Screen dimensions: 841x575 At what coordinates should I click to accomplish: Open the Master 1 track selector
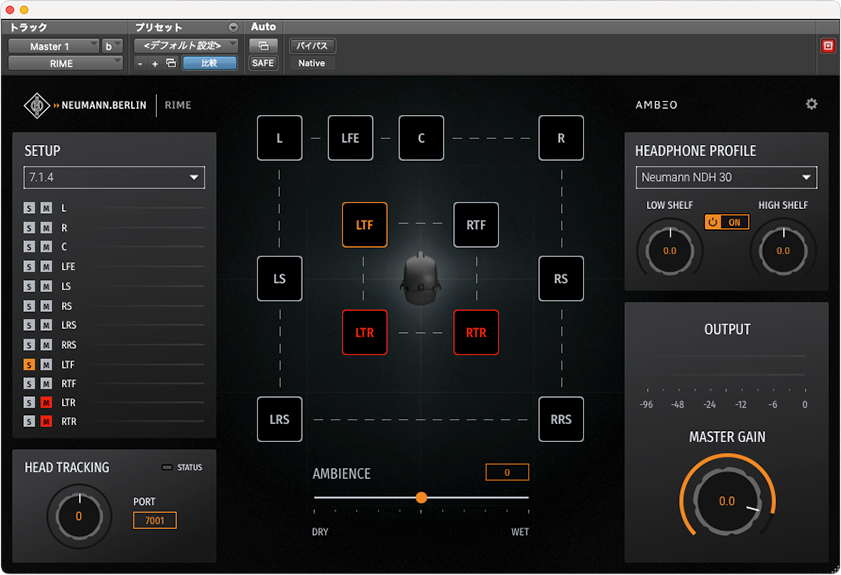click(53, 46)
